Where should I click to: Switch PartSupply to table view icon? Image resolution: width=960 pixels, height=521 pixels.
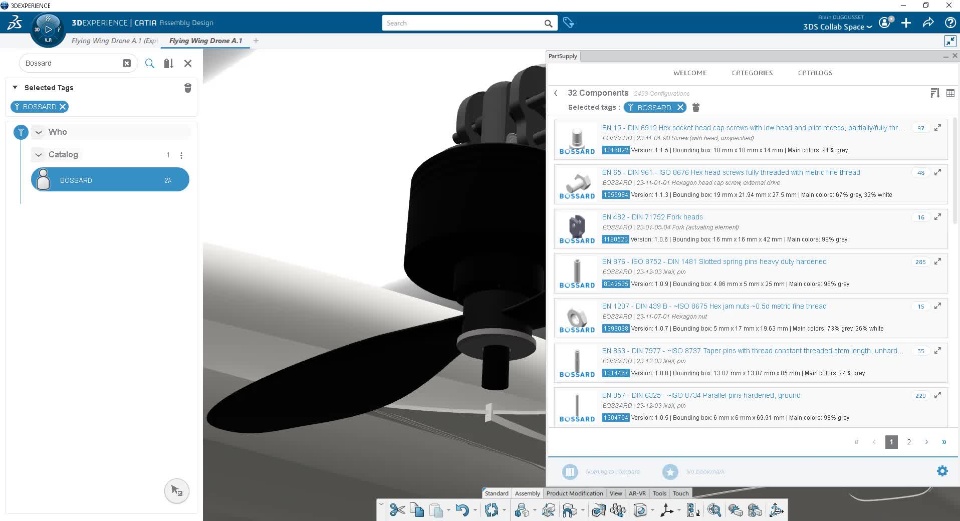(950, 93)
